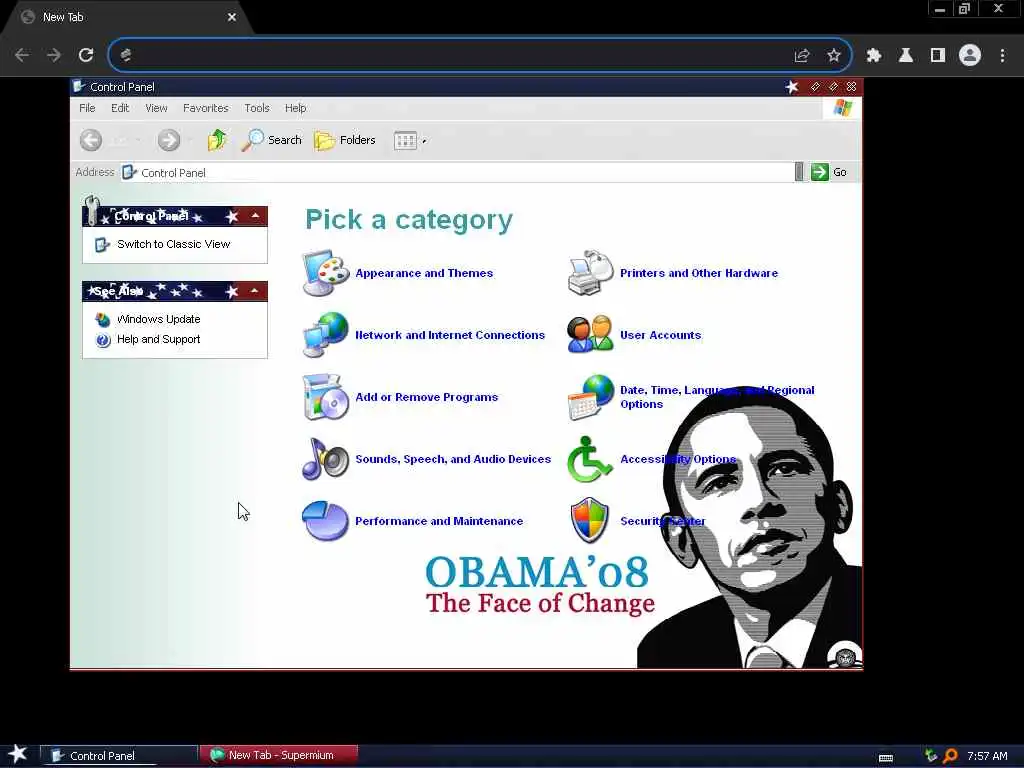The height and width of the screenshot is (768, 1024).
Task: Toggle the Folders pane button
Action: tap(345, 140)
